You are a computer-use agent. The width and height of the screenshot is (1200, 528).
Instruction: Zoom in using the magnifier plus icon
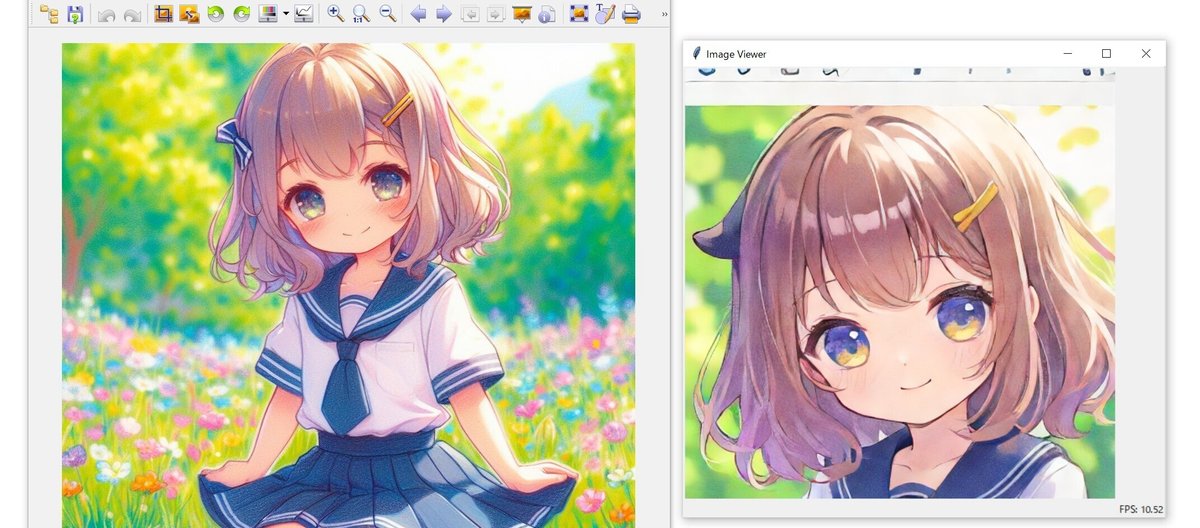coord(336,14)
